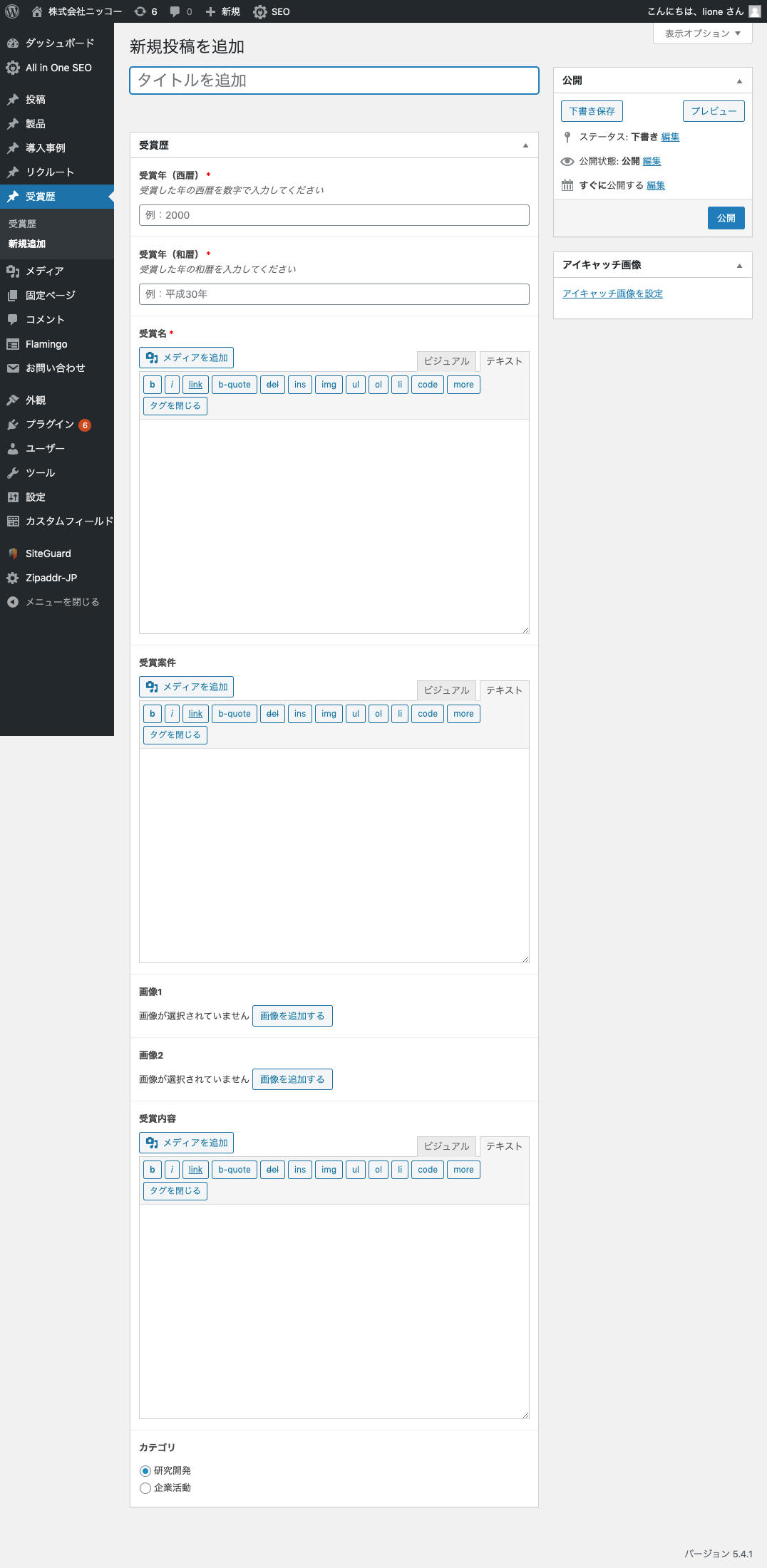Select the 研究開発 category radio button
The image size is (767, 1568).
145,1470
